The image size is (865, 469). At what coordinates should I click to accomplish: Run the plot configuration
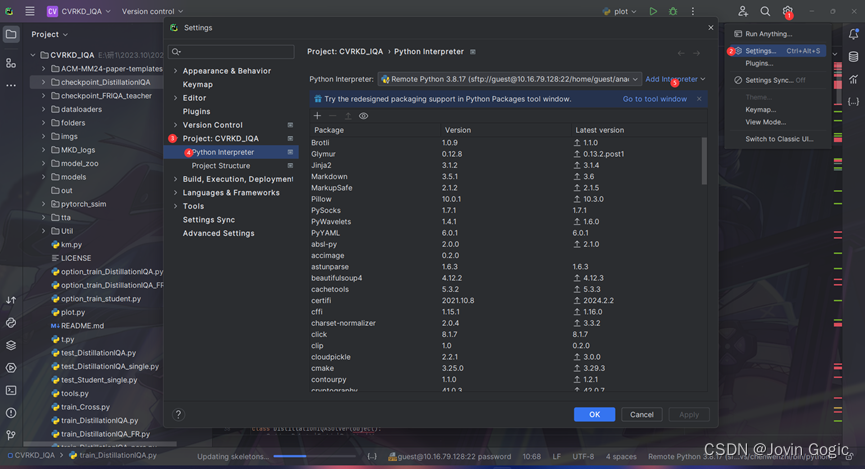[x=653, y=11]
